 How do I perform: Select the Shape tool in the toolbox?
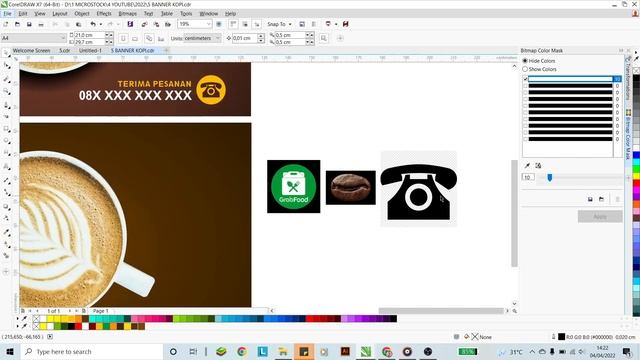(x=6, y=65)
